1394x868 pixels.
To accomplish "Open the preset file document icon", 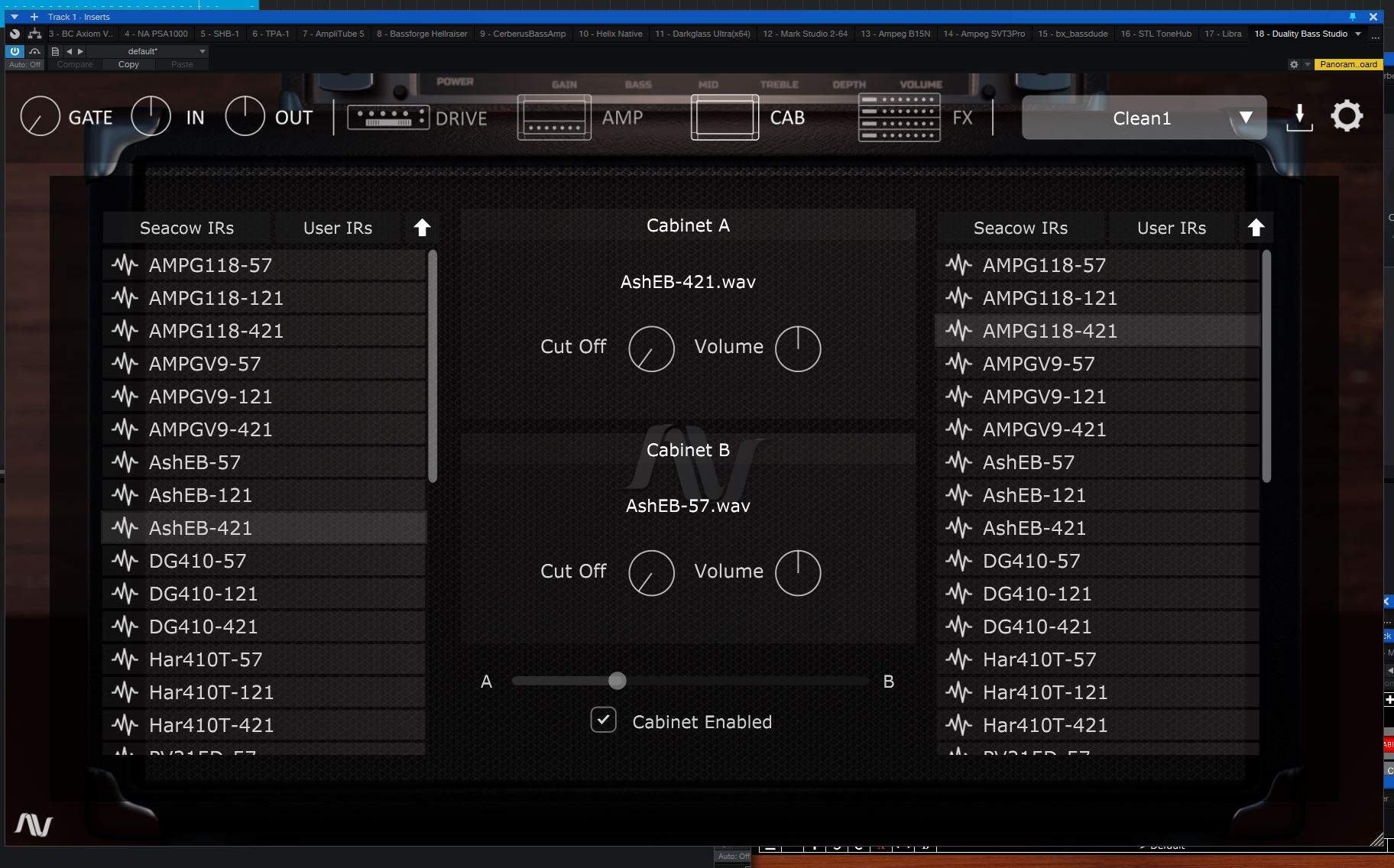I will 55,51.
